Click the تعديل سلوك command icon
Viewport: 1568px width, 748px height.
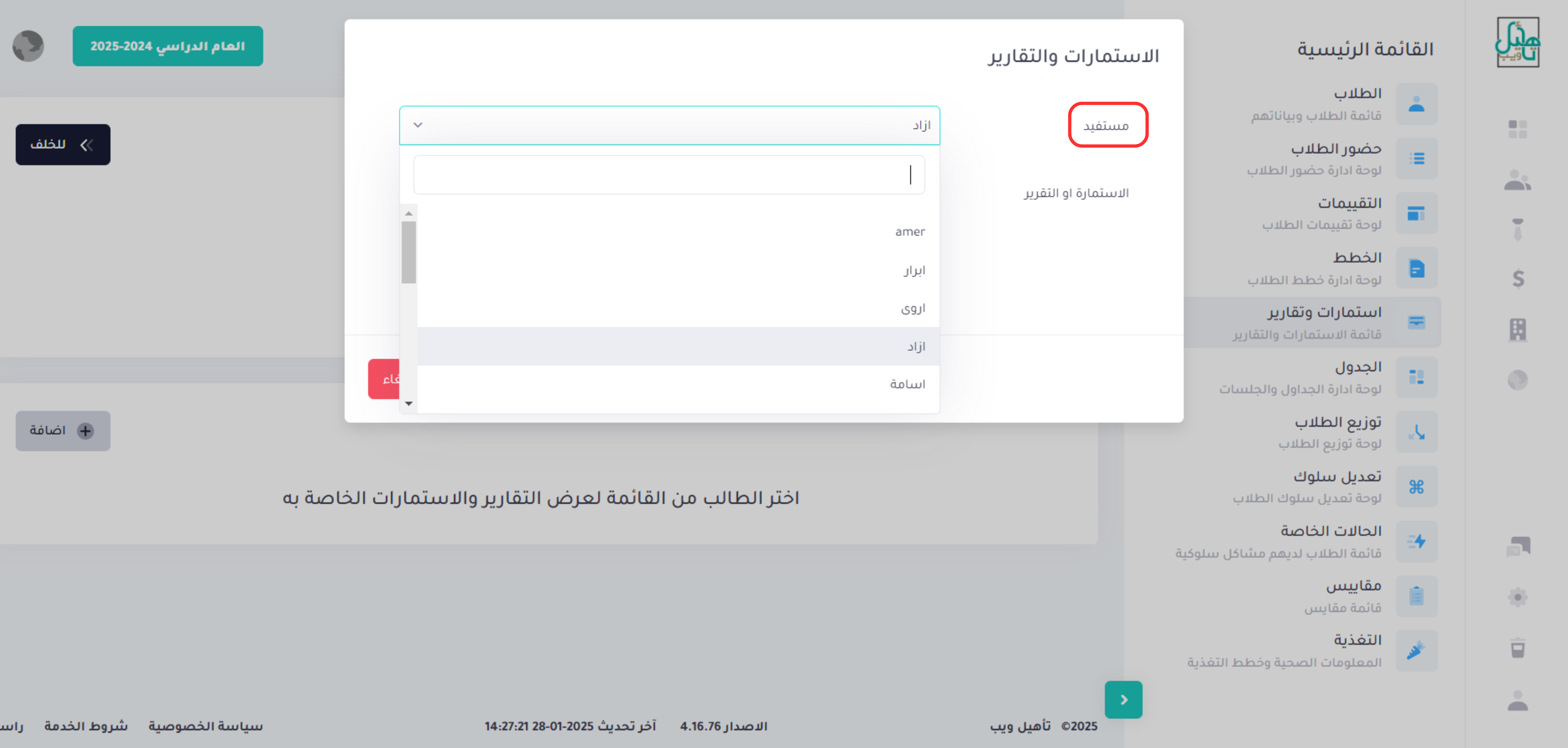[1416, 487]
